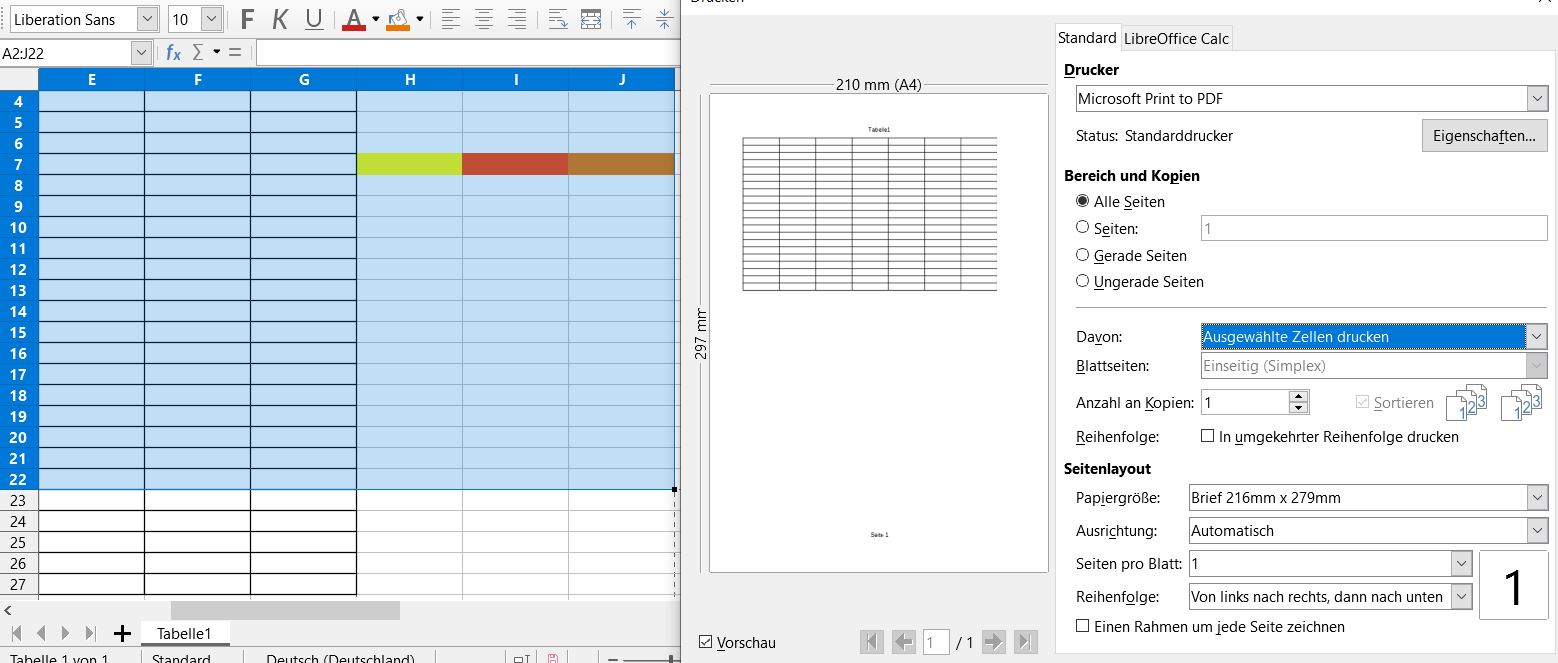Viewport: 1558px width, 663px height.
Task: Open the font size dropdown
Action: pyautogui.click(x=211, y=19)
